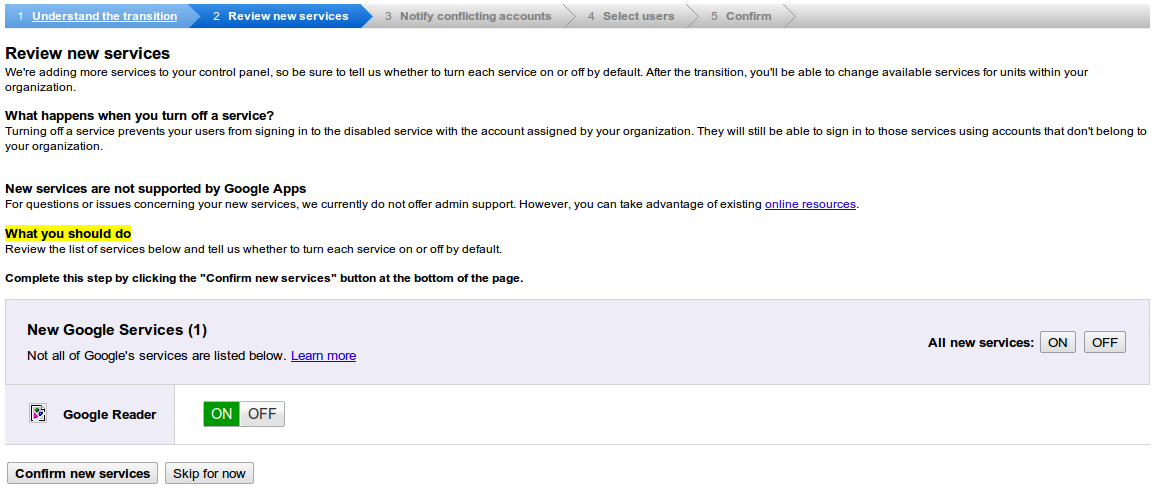This screenshot has width=1158, height=488.
Task: Click the New Google Services (1) title
Action: tap(117, 330)
